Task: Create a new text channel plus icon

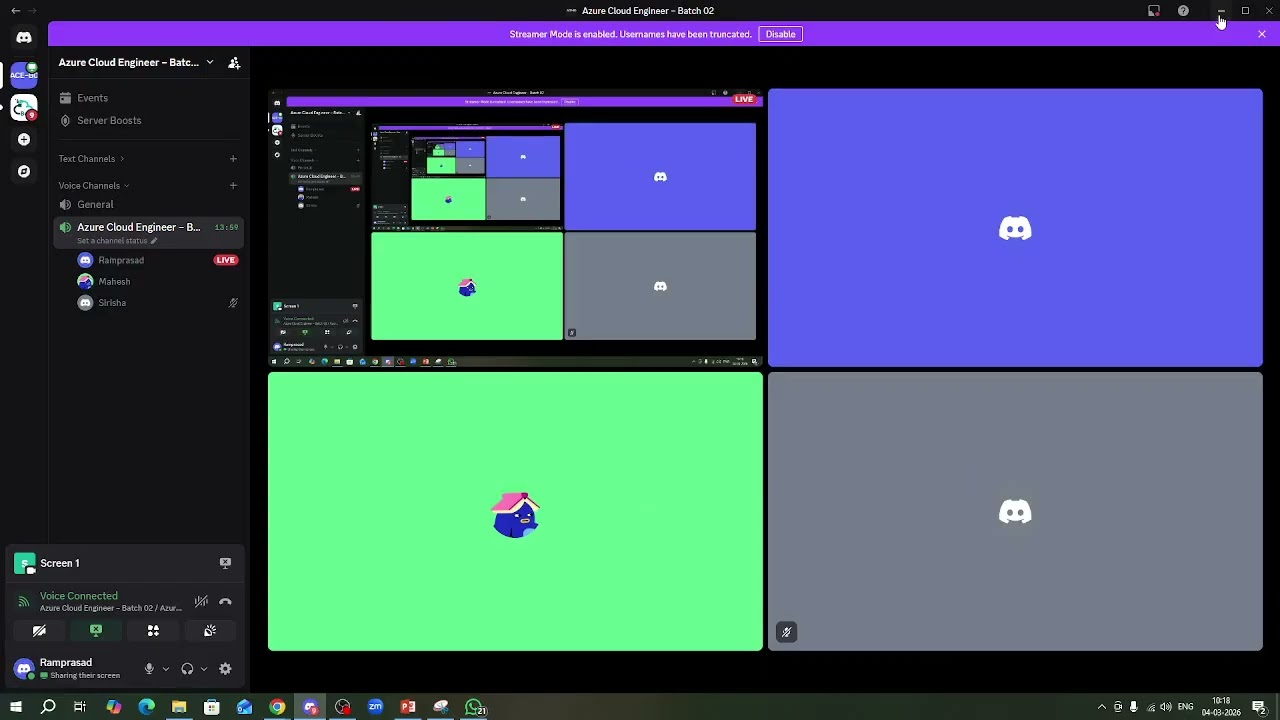Action: pyautogui.click(x=233, y=158)
